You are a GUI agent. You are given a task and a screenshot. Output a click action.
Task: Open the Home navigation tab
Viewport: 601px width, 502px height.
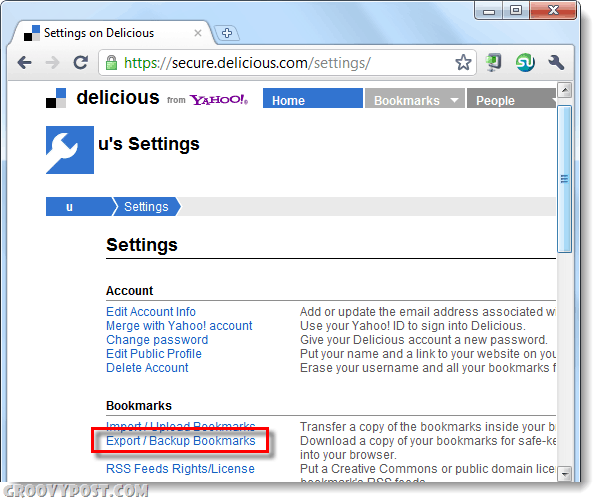click(x=313, y=98)
